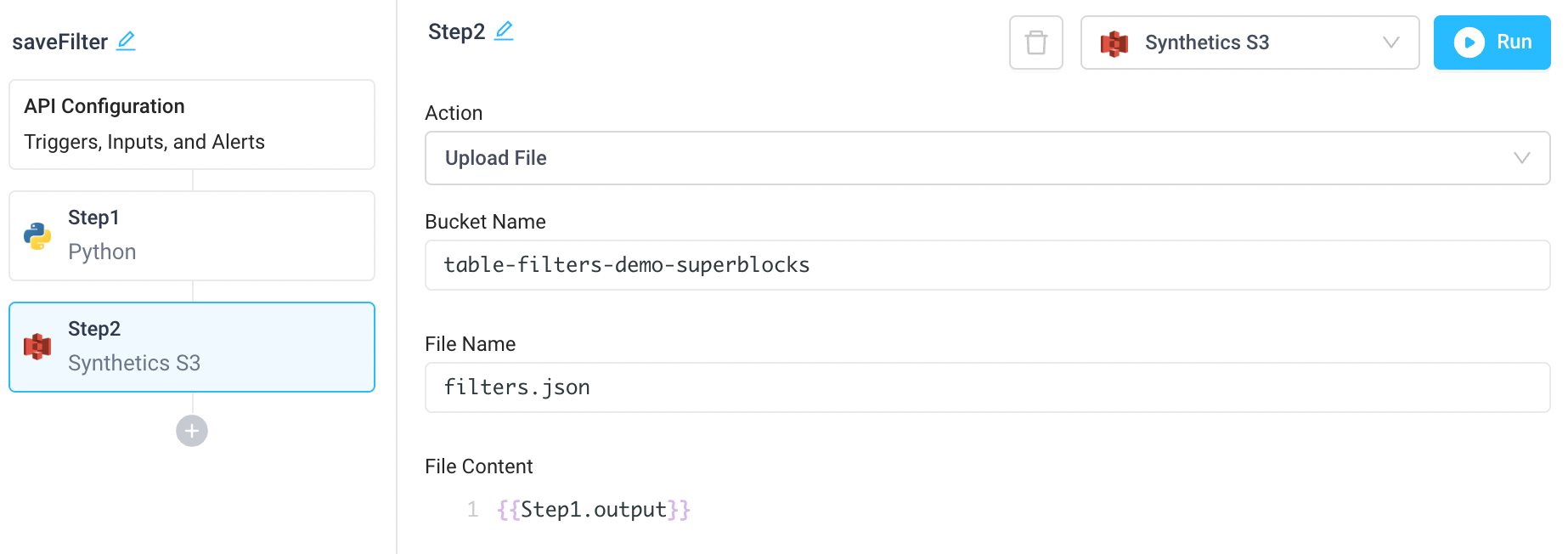
Task: Click line number 1 in the code editor
Action: coord(472,509)
